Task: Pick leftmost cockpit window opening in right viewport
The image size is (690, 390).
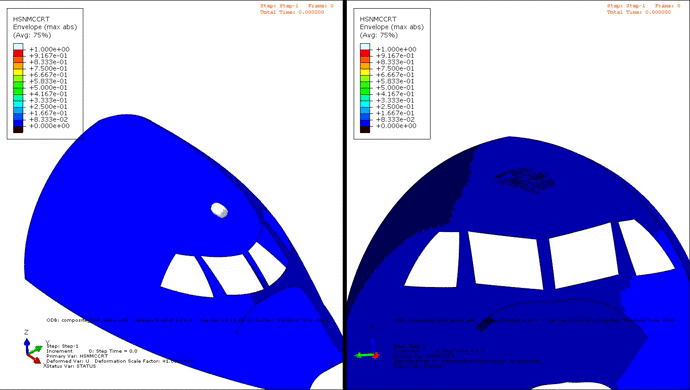Action: point(433,261)
